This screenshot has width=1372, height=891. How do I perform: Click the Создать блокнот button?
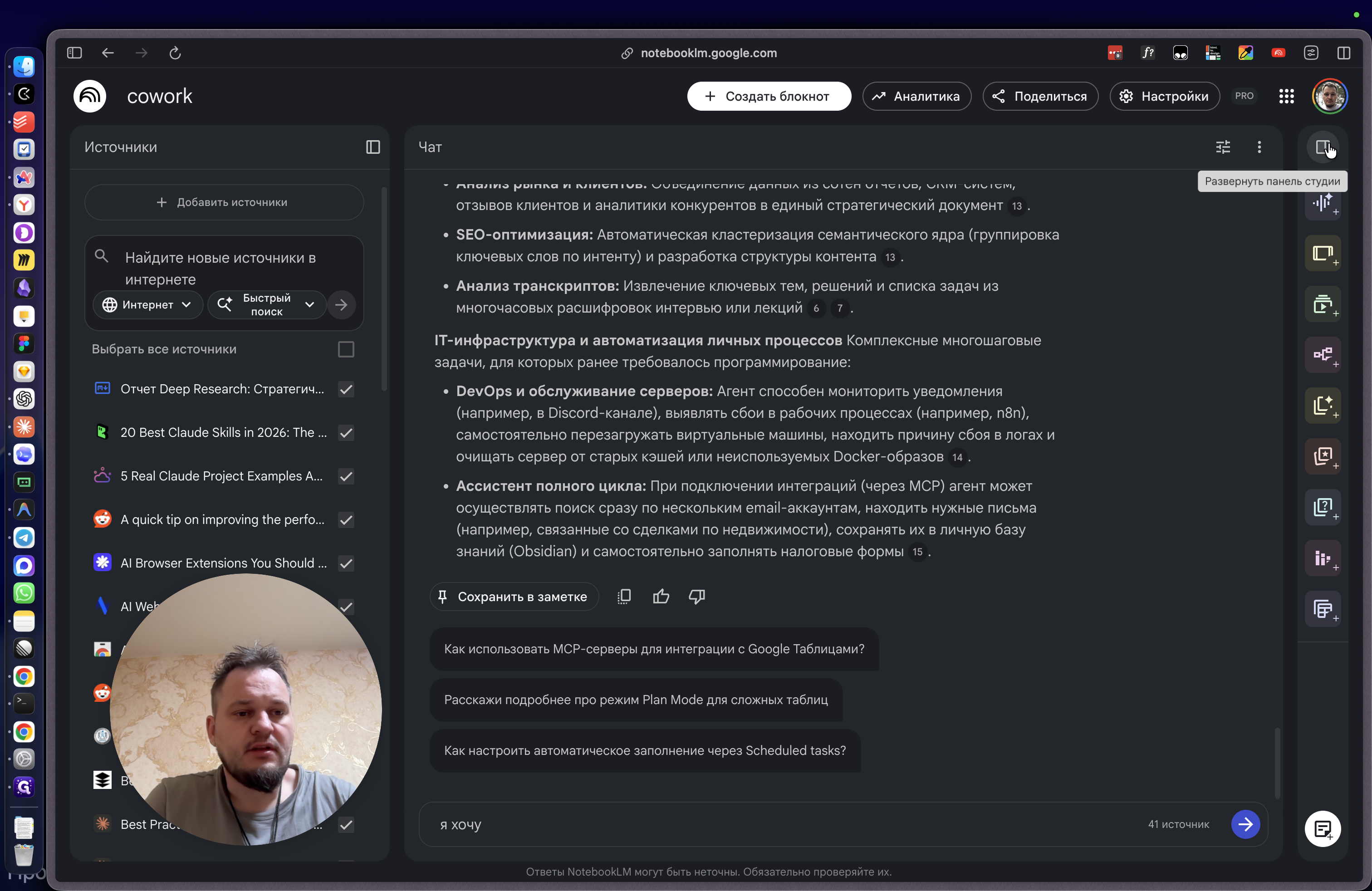point(769,96)
